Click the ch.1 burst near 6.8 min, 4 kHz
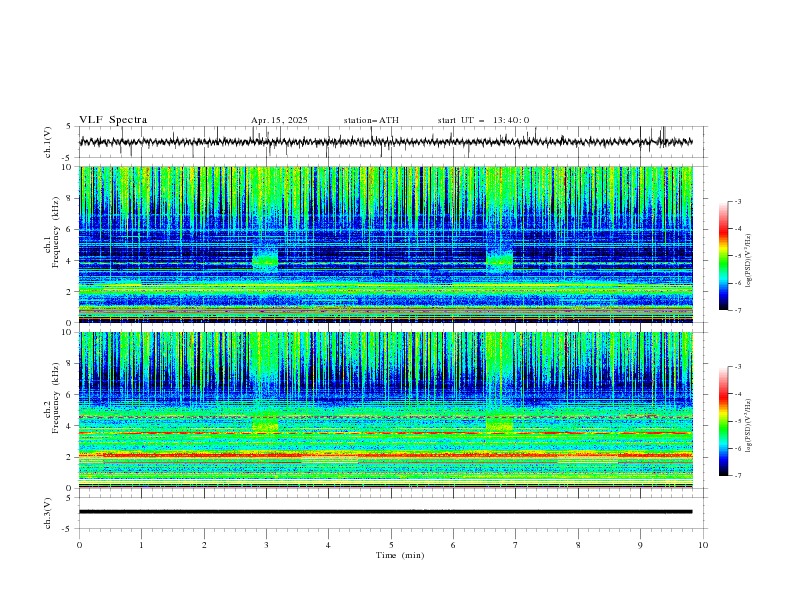Image resolution: width=792 pixels, height=612 pixels. click(x=500, y=261)
